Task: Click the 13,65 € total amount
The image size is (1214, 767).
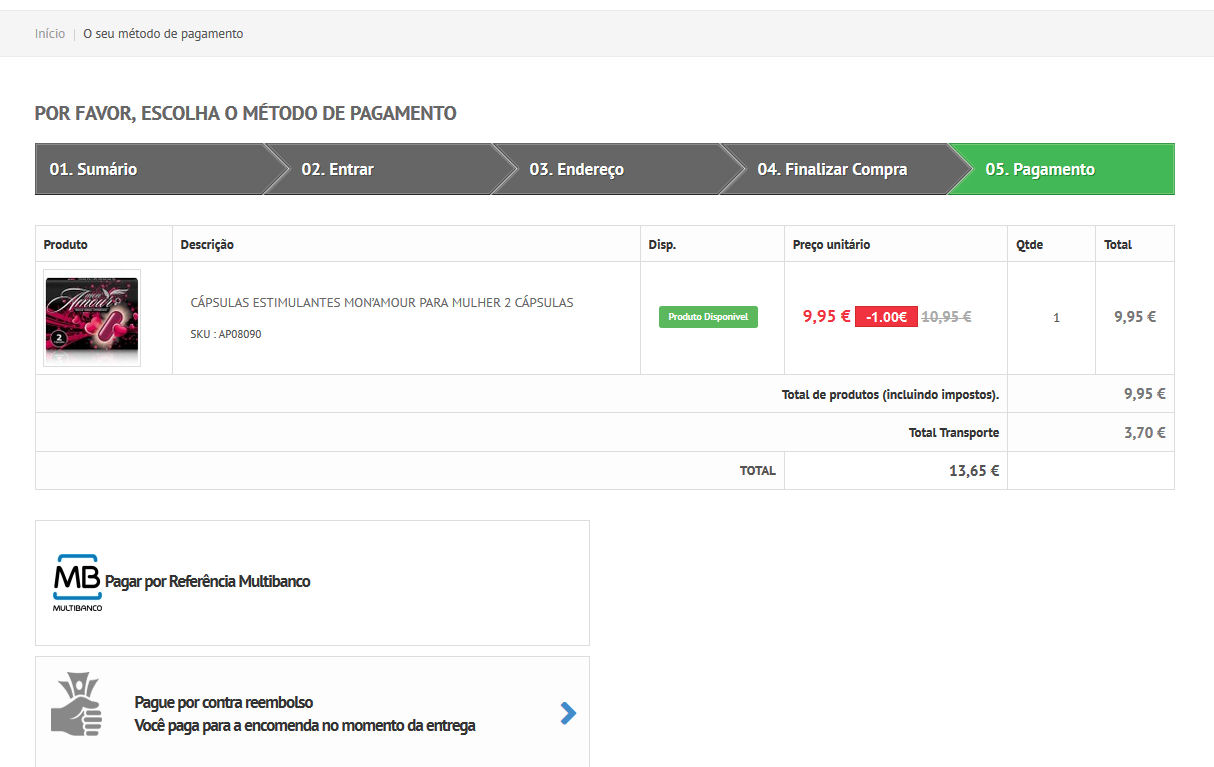Action: (x=974, y=471)
